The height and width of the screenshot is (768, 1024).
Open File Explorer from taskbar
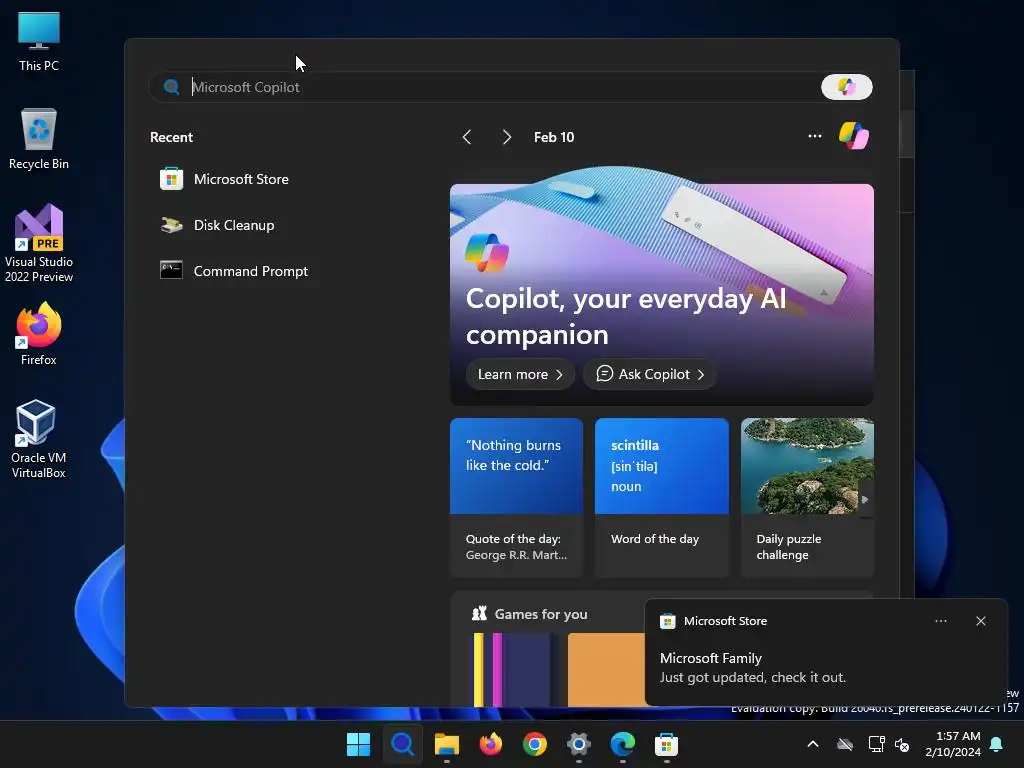pos(447,744)
